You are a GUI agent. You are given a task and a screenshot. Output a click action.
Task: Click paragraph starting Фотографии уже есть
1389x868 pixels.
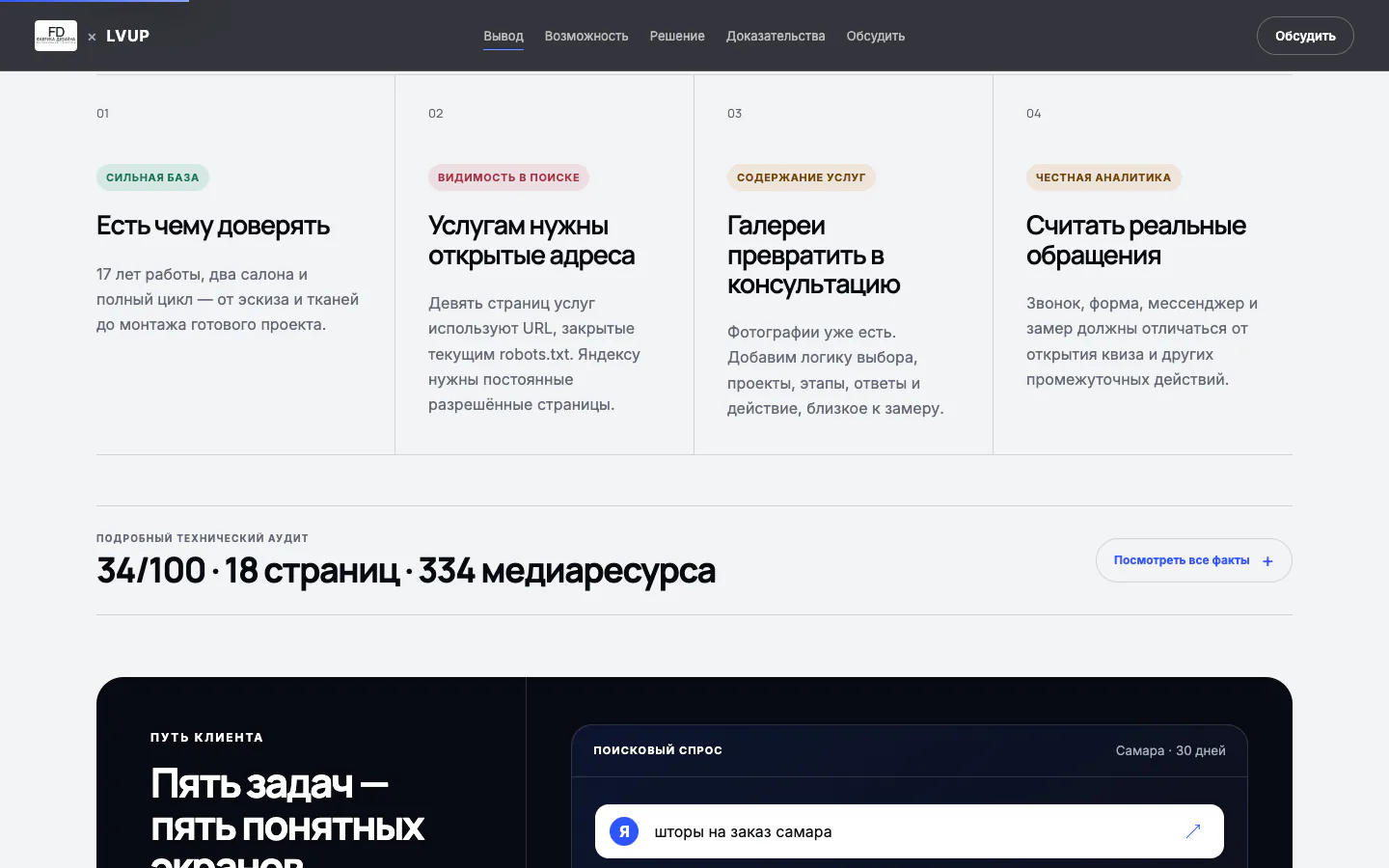pyautogui.click(x=835, y=370)
